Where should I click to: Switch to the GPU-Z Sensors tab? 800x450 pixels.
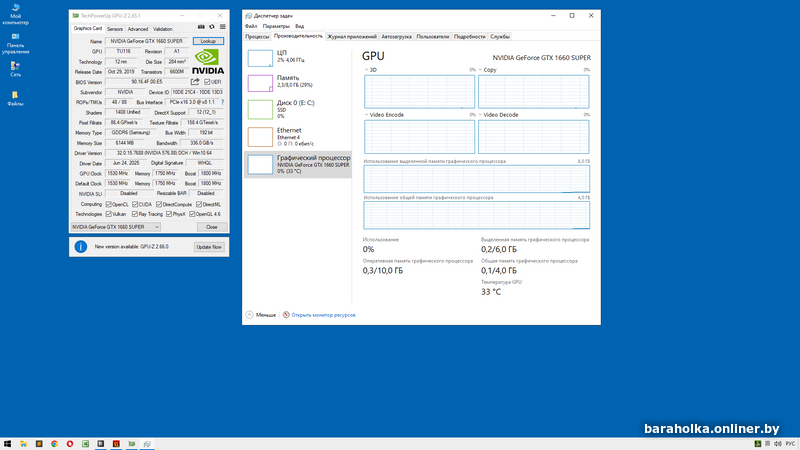tap(115, 29)
